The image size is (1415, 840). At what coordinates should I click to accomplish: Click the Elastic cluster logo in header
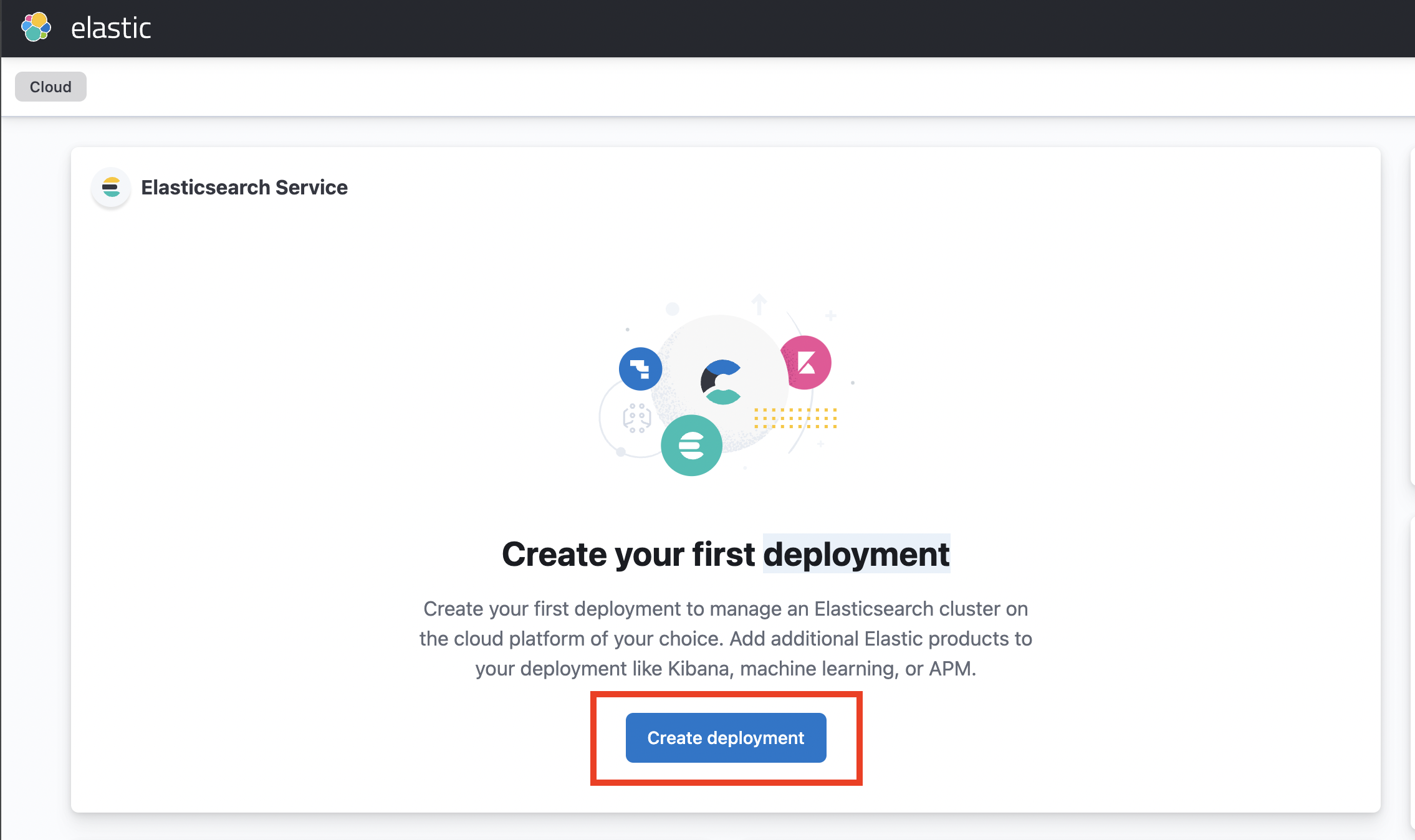pyautogui.click(x=36, y=27)
